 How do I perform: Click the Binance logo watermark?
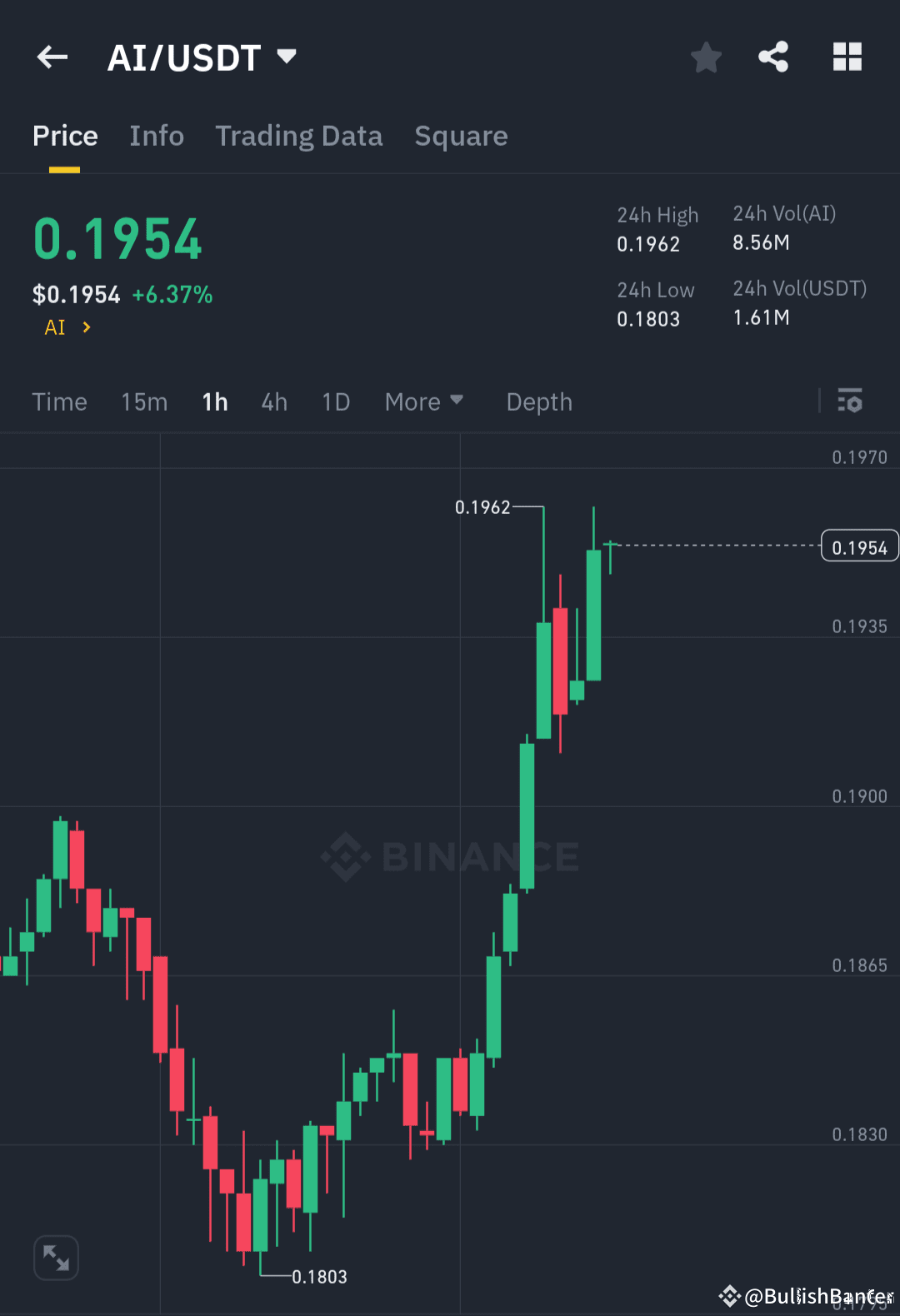point(450,856)
